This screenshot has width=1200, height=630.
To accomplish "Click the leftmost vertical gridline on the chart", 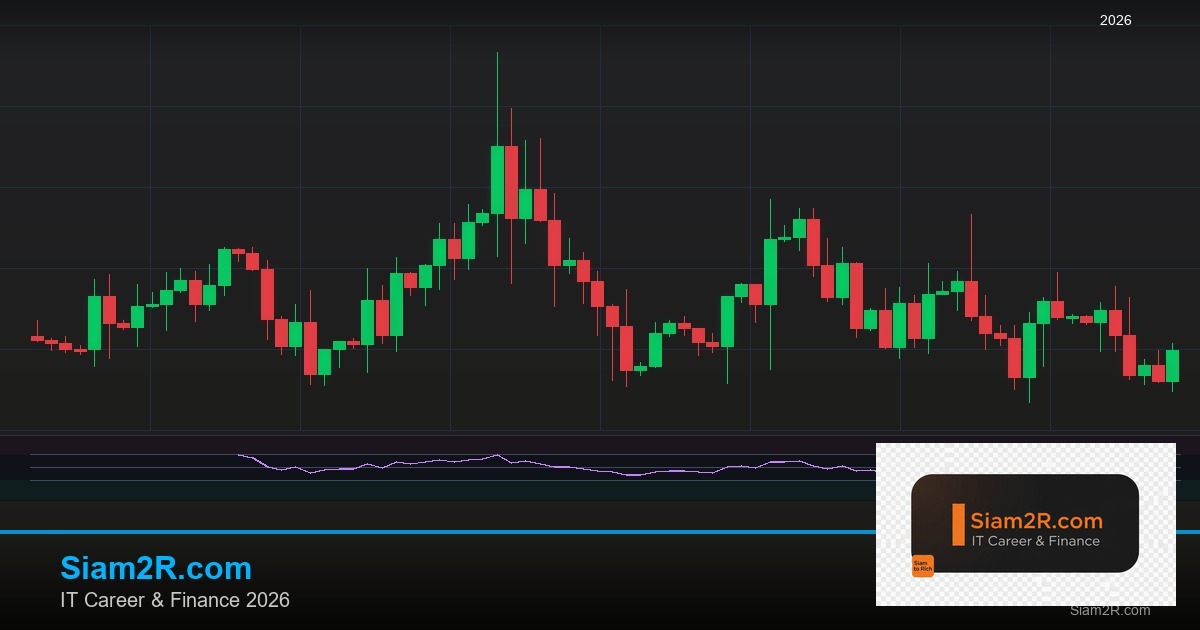I will [x=152, y=200].
